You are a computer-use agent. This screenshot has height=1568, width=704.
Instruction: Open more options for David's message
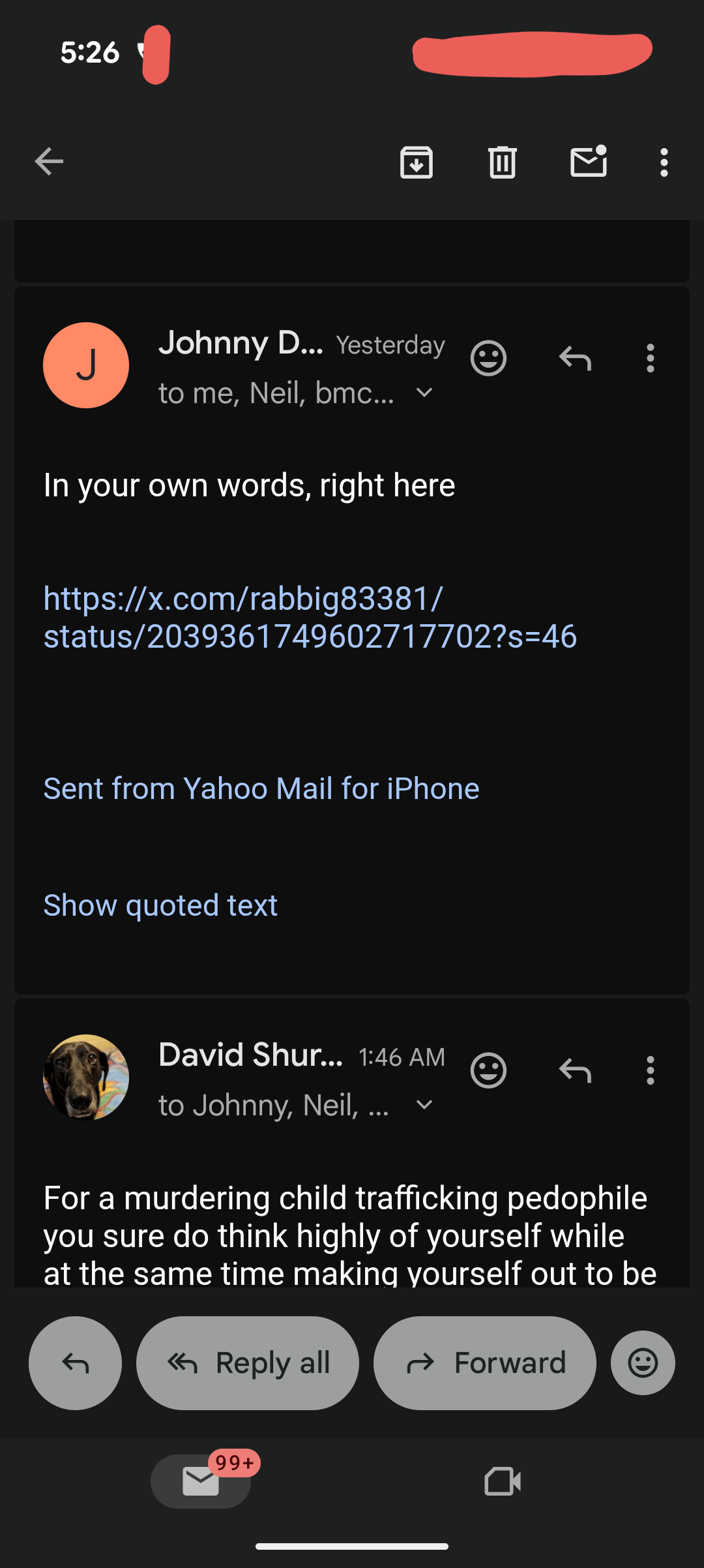(650, 1070)
